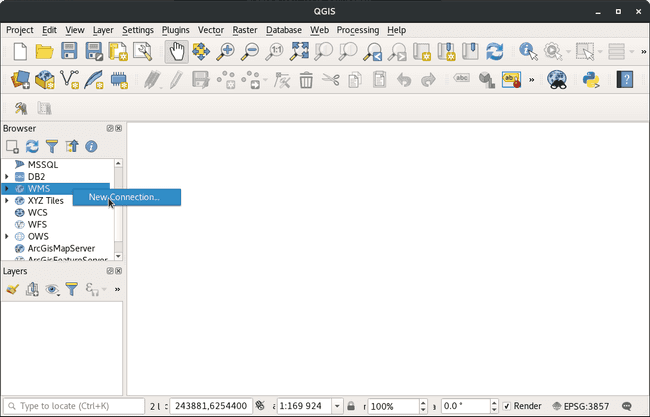Filter legend funnel icon in Layers panel
Image resolution: width=650 pixels, height=417 pixels.
point(72,289)
